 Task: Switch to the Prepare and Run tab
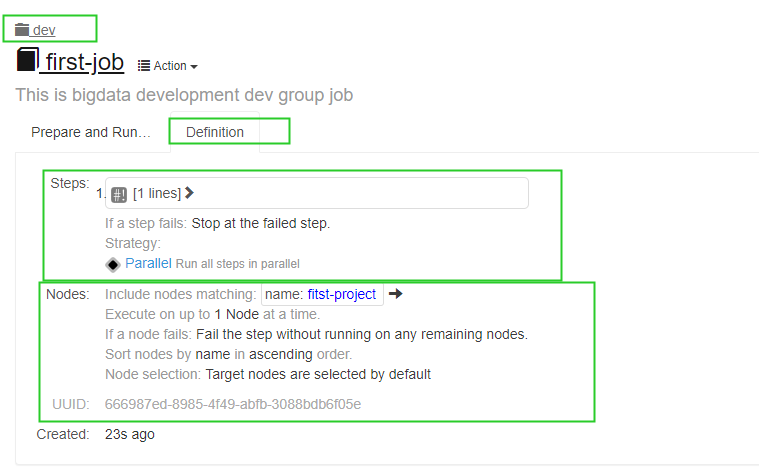click(x=91, y=132)
